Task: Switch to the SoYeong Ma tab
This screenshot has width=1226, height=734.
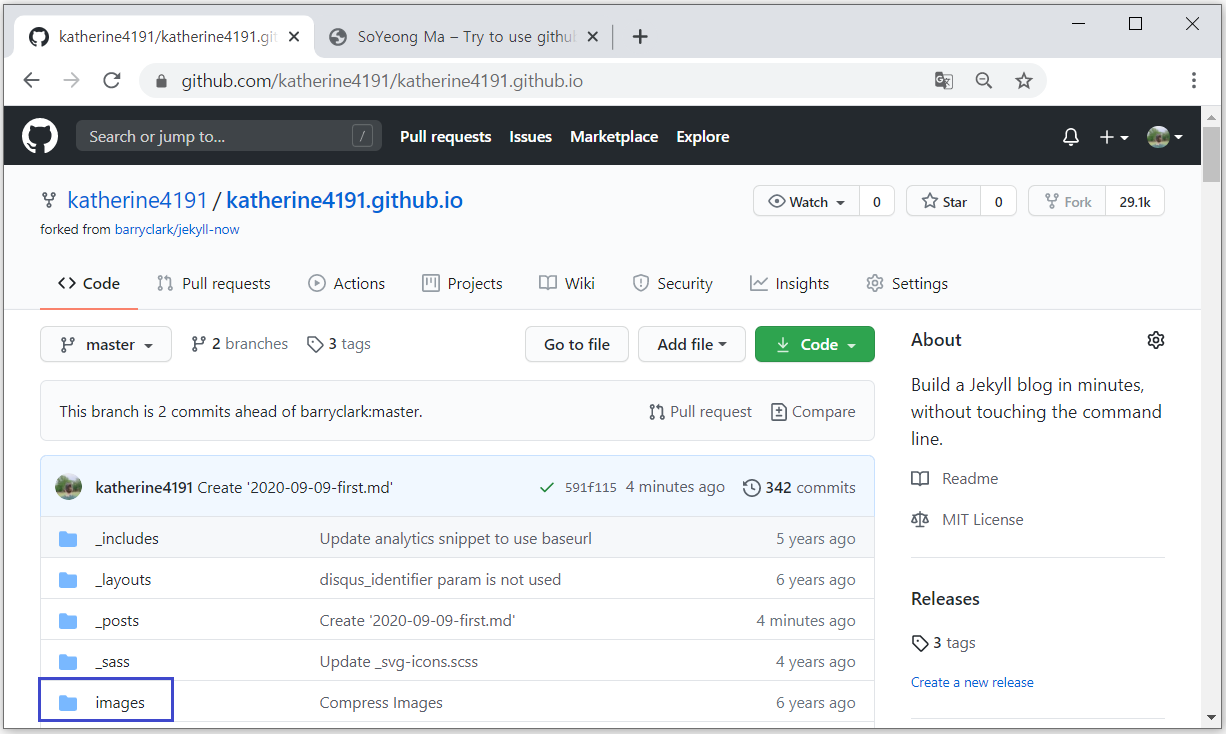Action: 464,37
